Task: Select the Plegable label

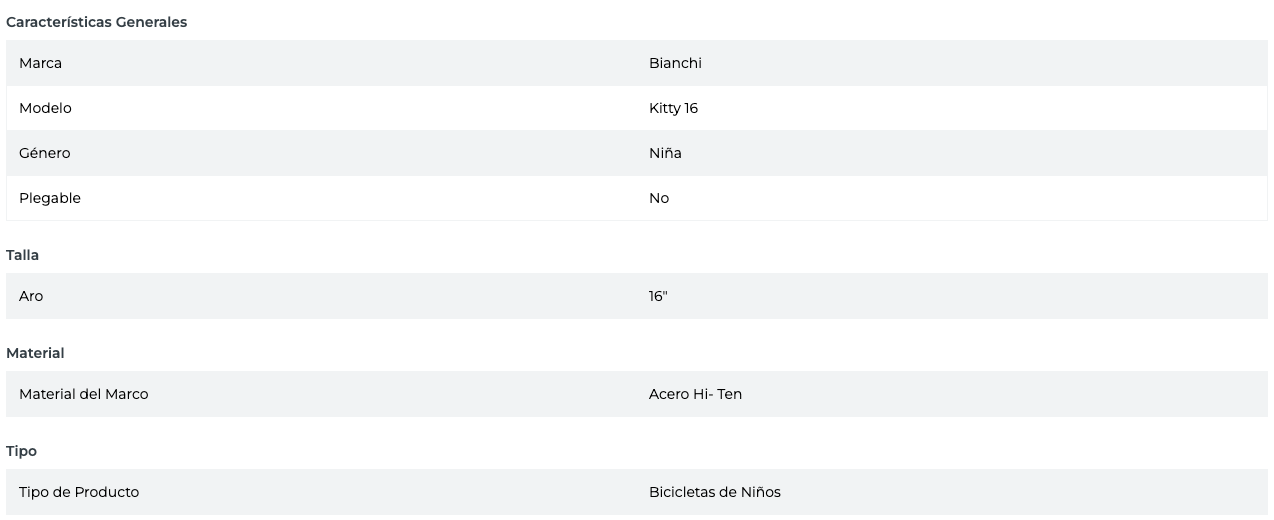Action: coord(50,198)
